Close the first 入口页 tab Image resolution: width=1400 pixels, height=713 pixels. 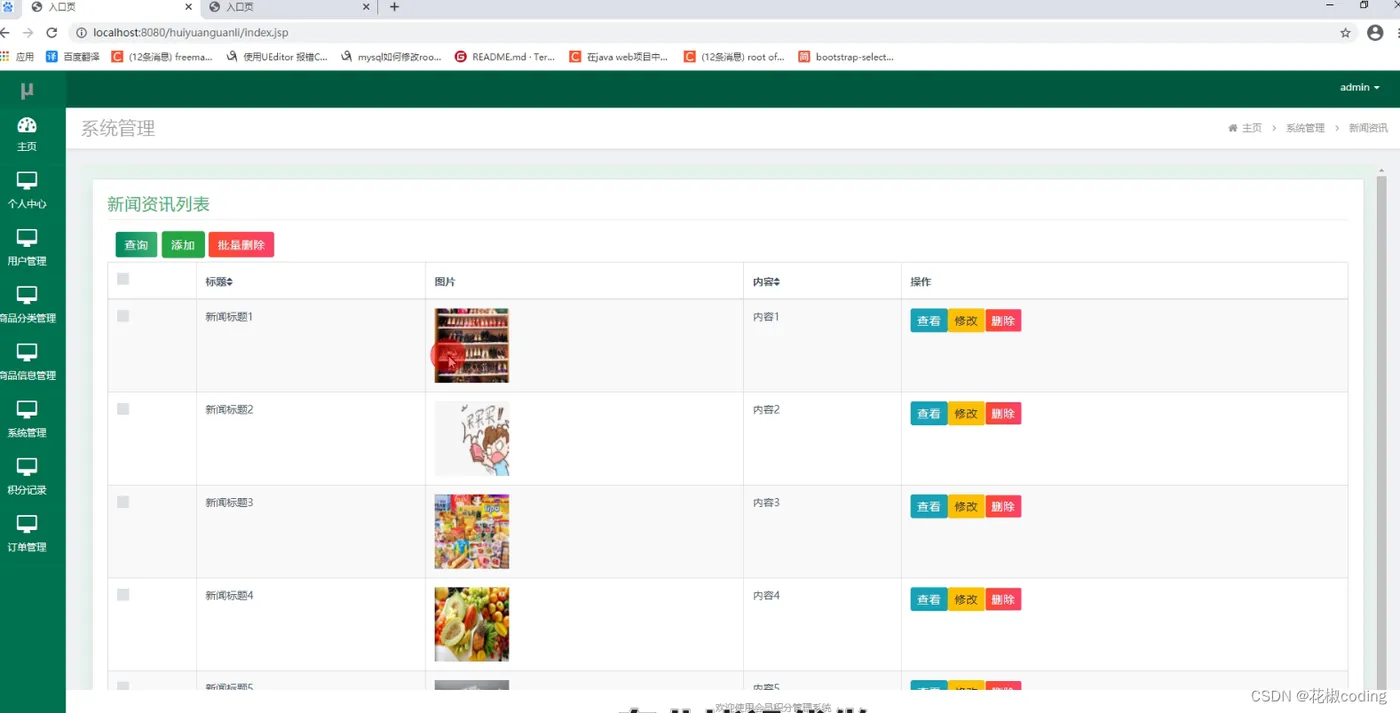(188, 7)
